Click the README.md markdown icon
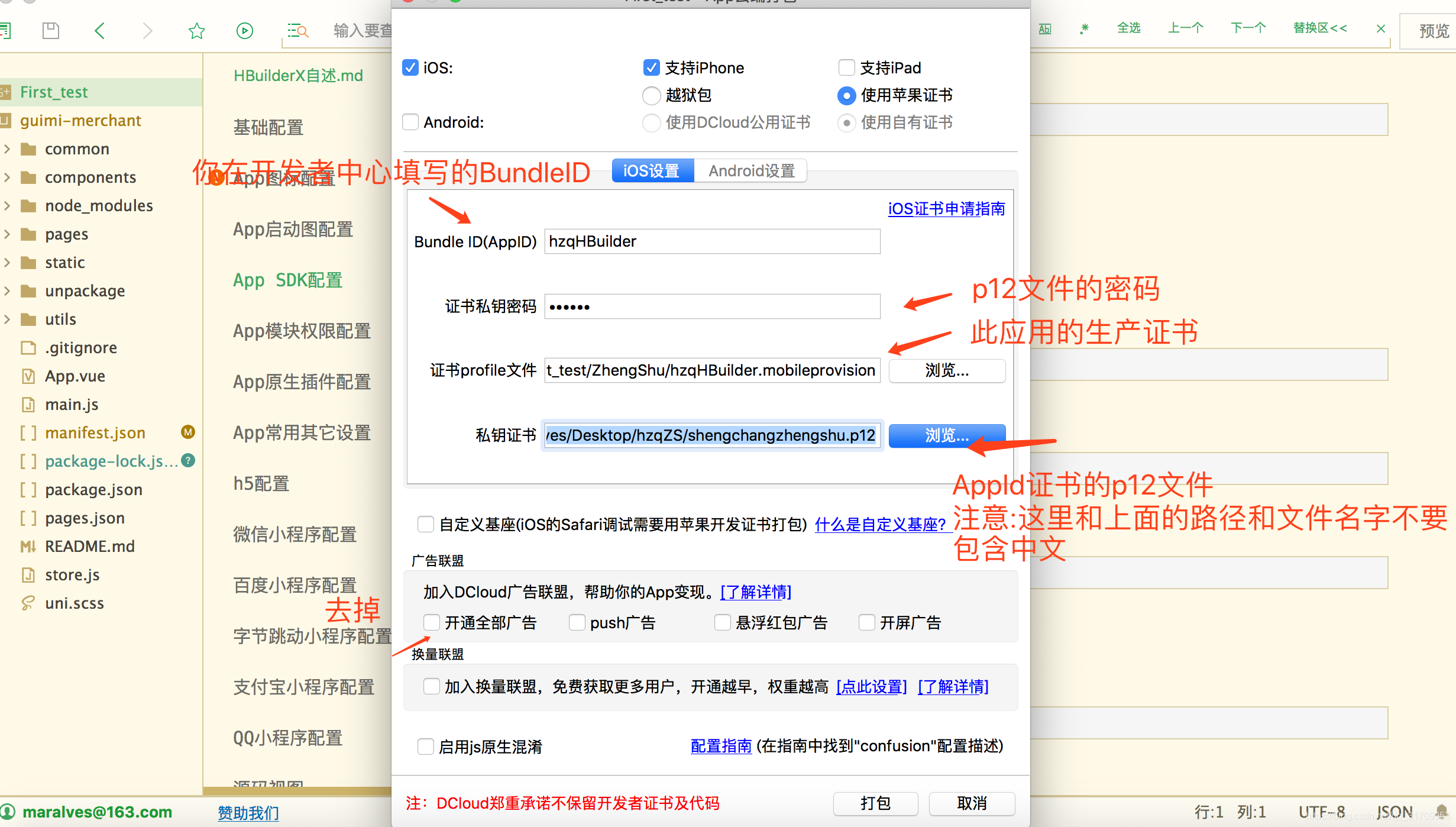 [28, 547]
